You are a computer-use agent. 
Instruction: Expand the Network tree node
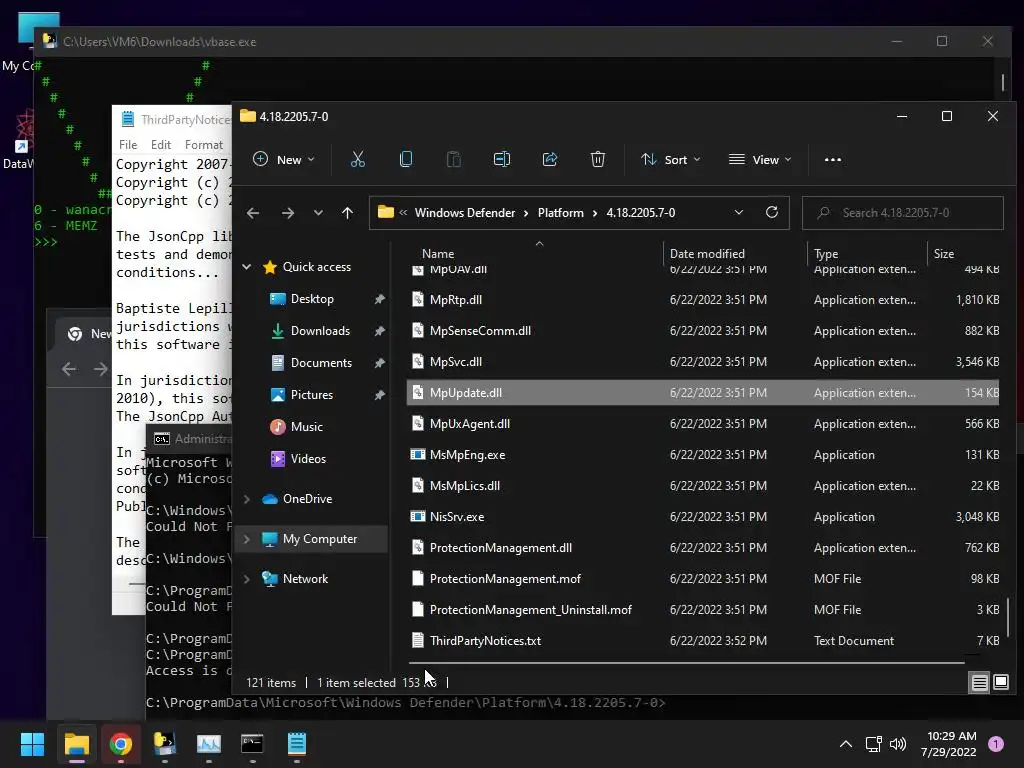[x=247, y=579]
